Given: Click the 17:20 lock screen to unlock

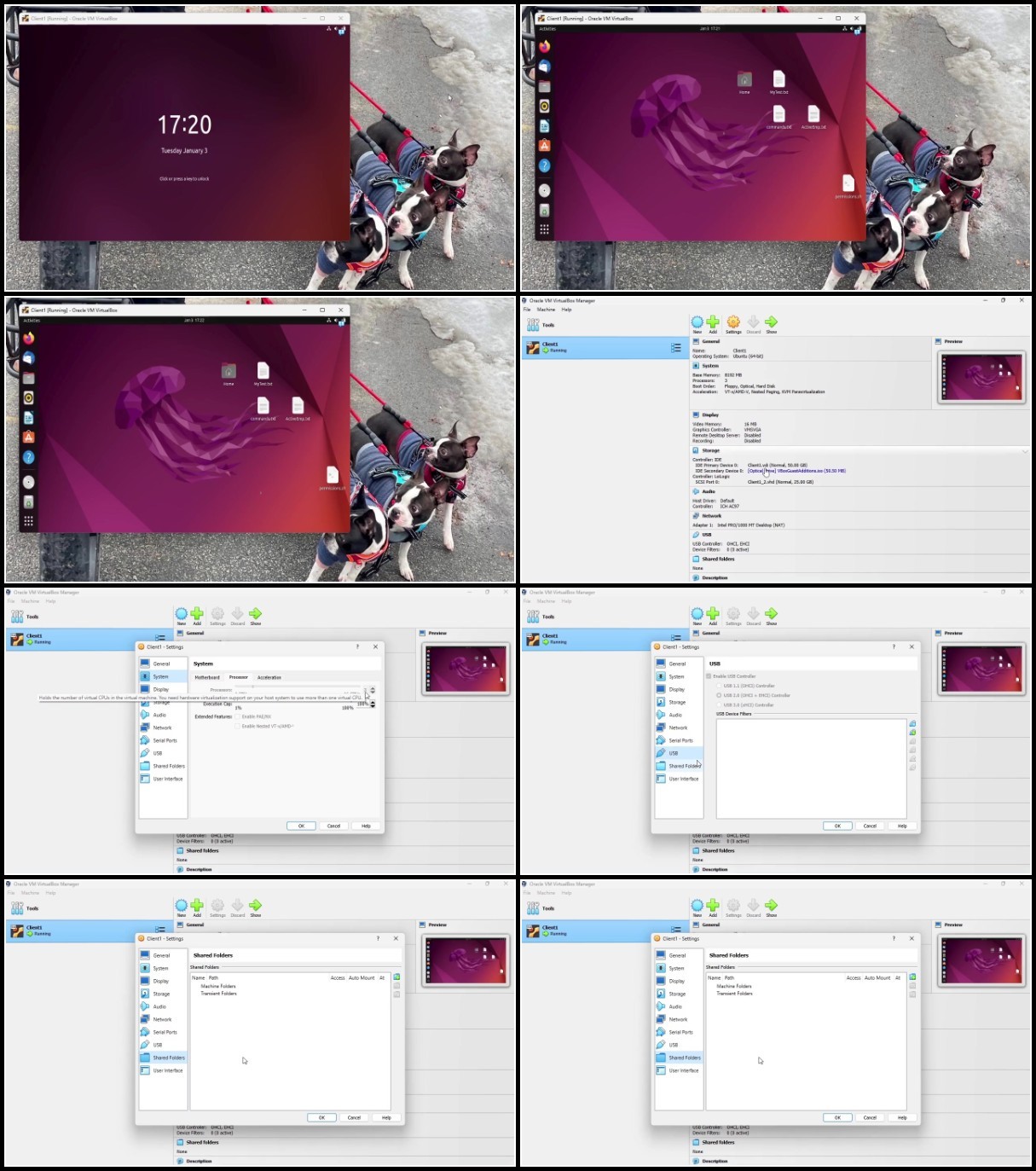Looking at the screenshot, I should point(184,125).
